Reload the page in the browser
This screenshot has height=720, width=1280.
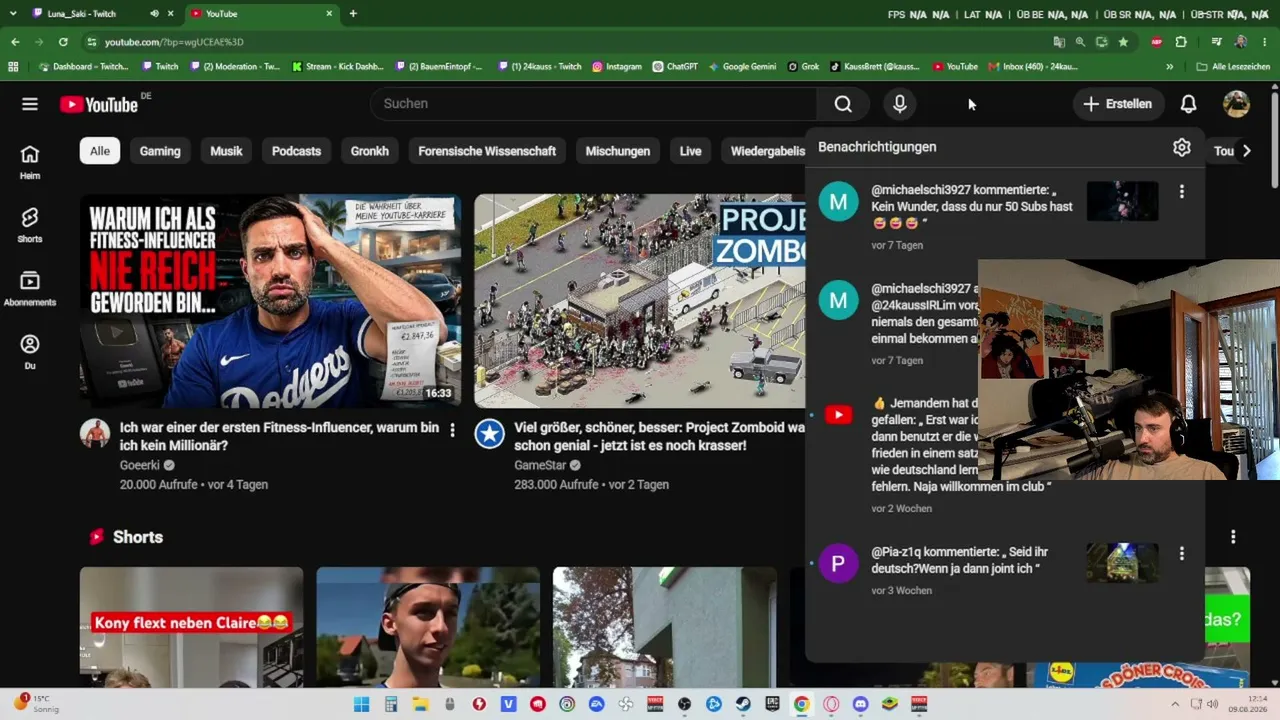tap(63, 42)
